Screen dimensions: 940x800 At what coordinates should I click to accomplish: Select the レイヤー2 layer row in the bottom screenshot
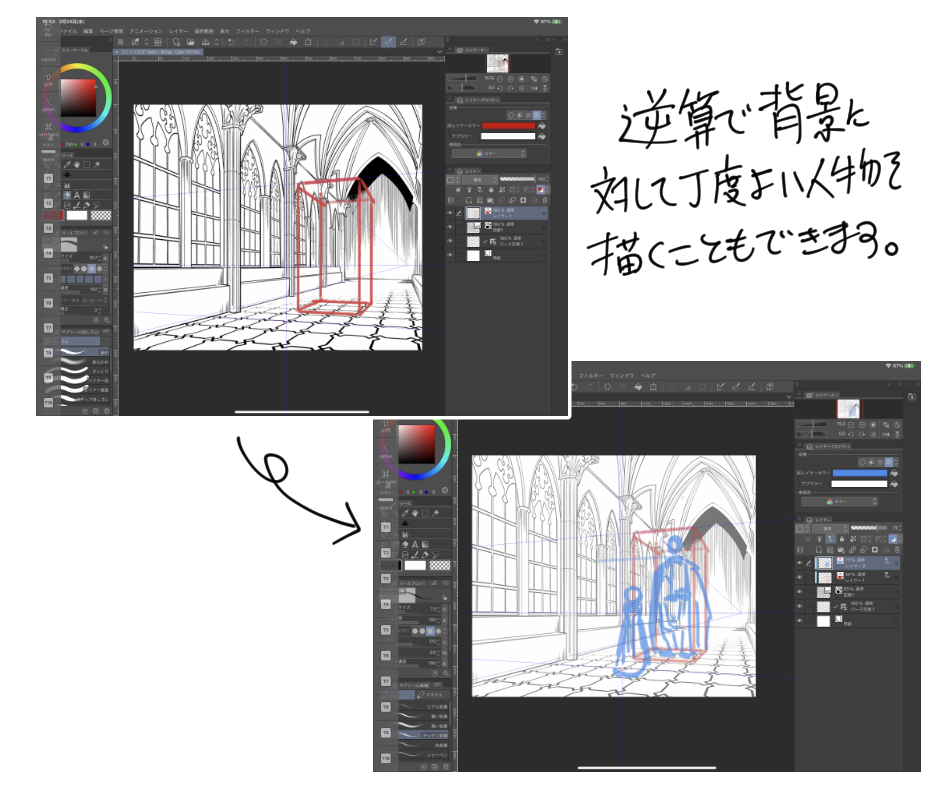click(x=858, y=563)
